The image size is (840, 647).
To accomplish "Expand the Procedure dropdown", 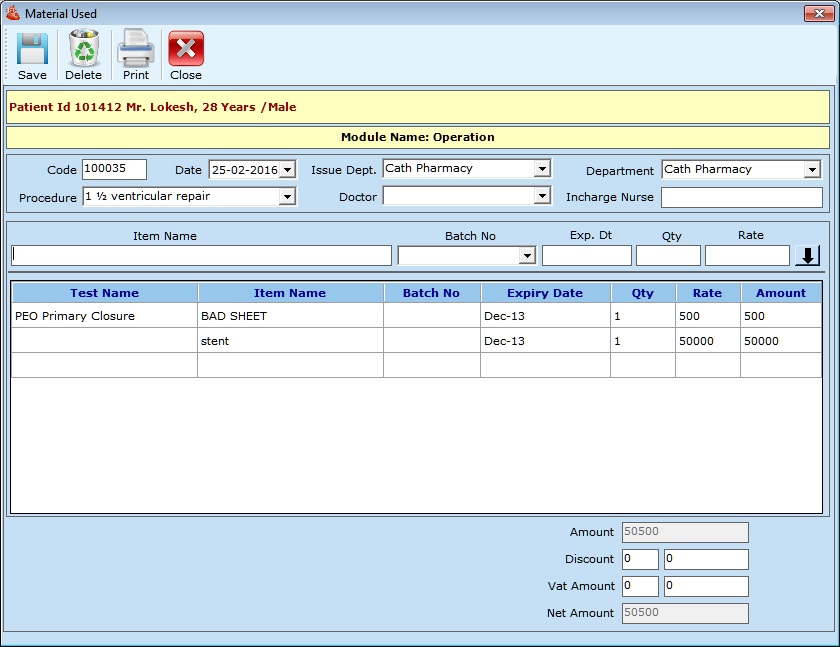I will (x=287, y=197).
